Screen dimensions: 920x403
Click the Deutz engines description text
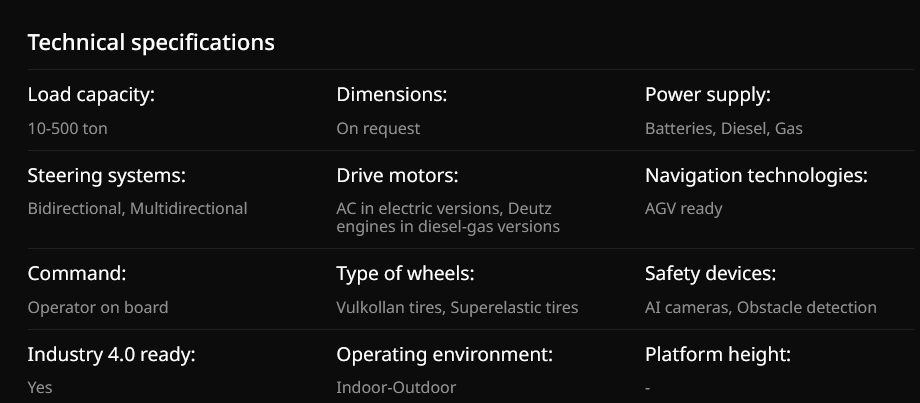coord(447,218)
